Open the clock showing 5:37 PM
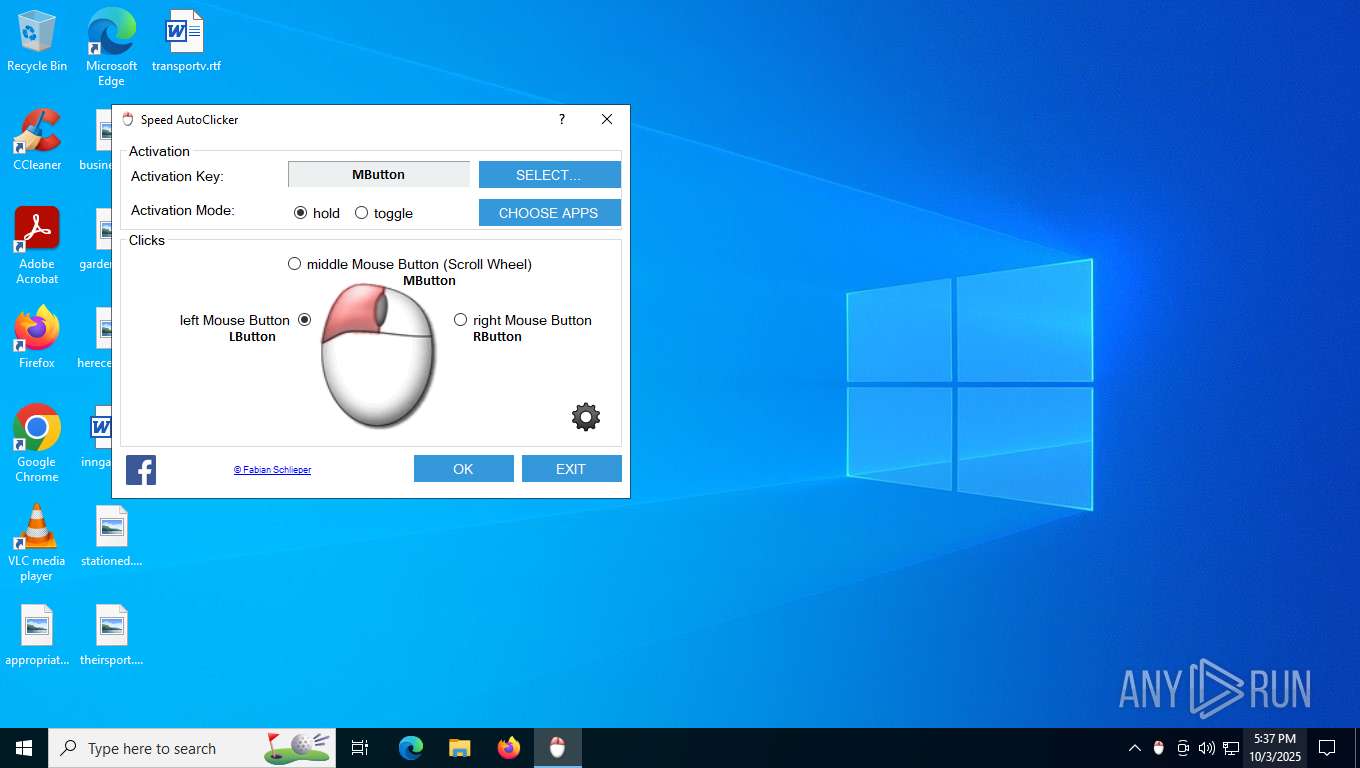The image size is (1360, 768). (1275, 748)
